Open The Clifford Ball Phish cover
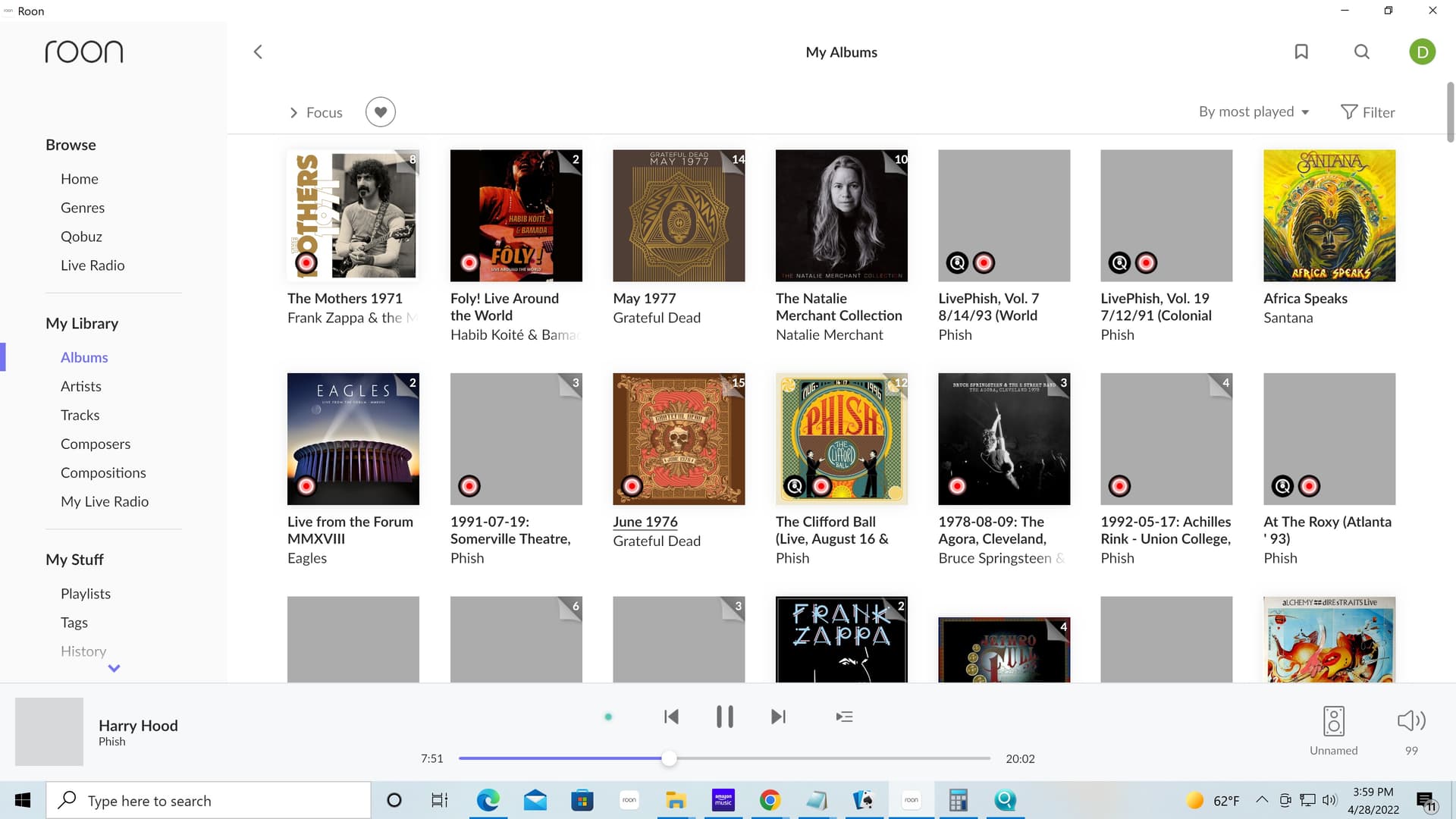 tap(842, 439)
